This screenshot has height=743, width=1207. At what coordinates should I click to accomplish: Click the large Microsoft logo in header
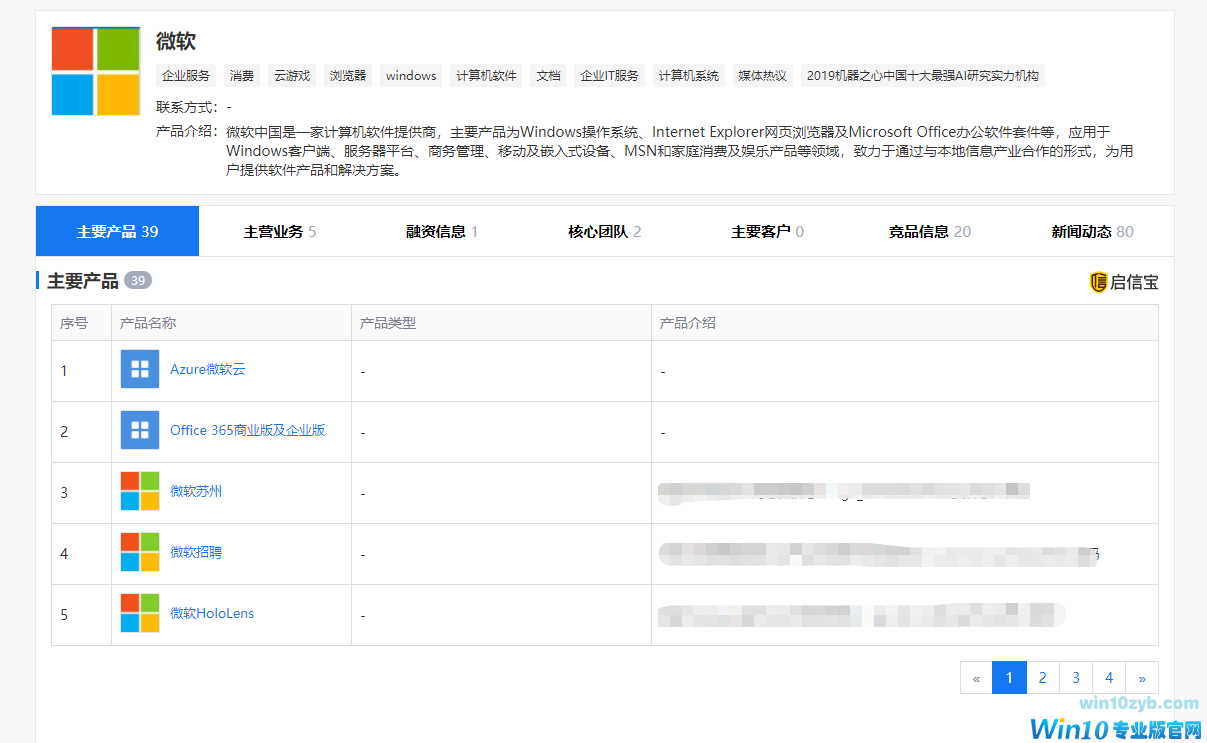[x=96, y=71]
